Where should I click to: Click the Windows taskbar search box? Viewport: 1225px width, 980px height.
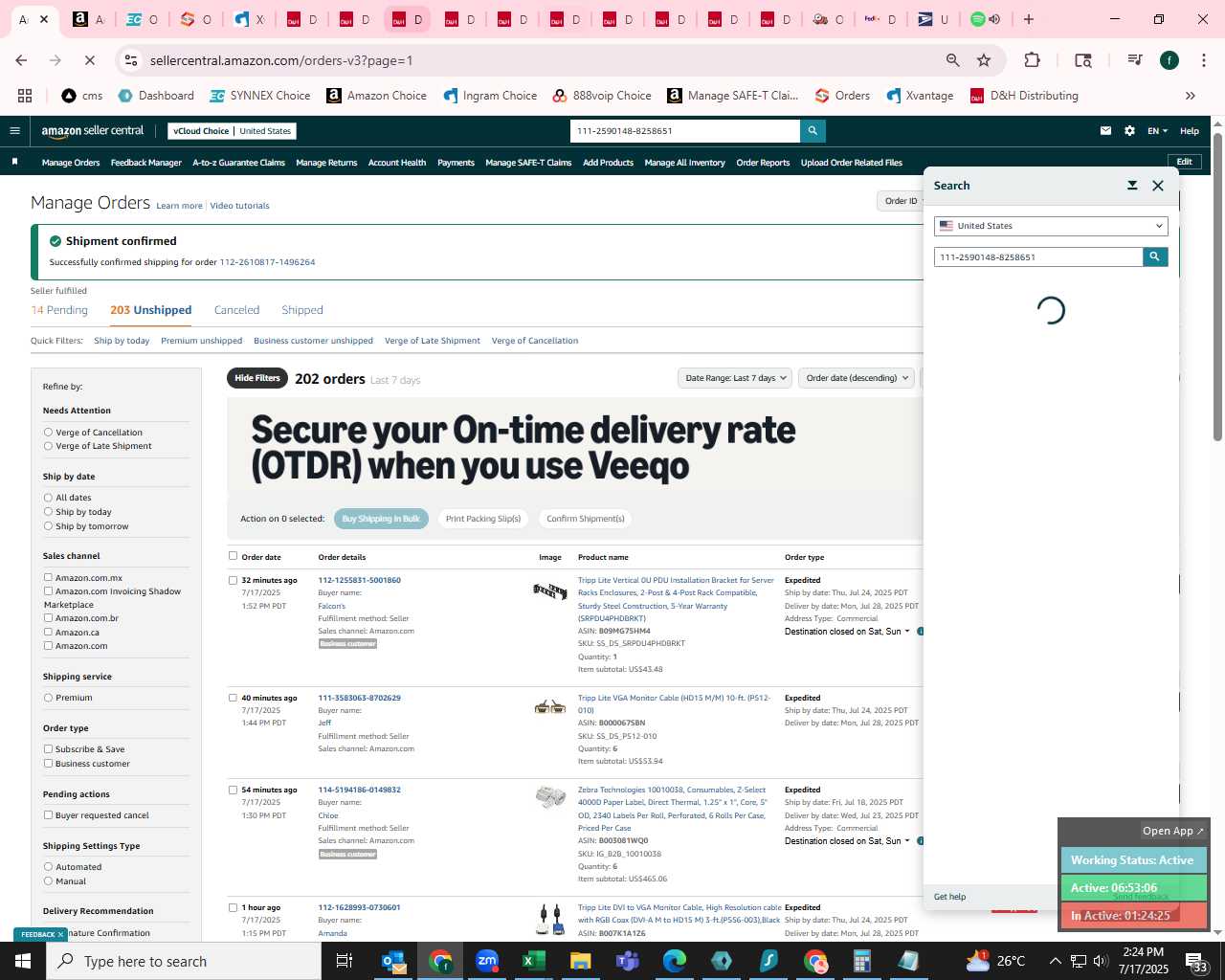184,961
